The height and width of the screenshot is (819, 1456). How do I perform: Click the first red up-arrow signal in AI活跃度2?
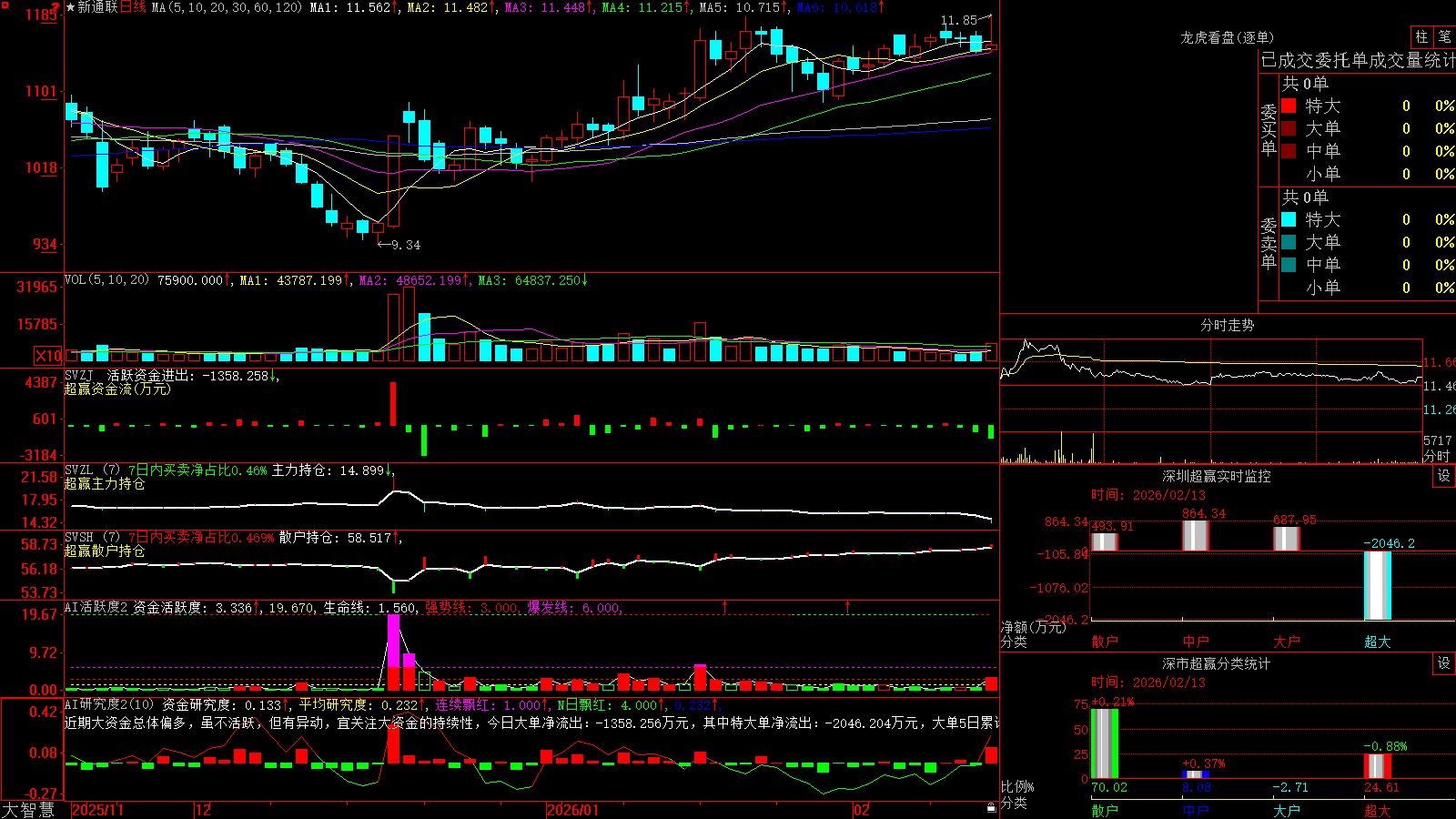(724, 606)
